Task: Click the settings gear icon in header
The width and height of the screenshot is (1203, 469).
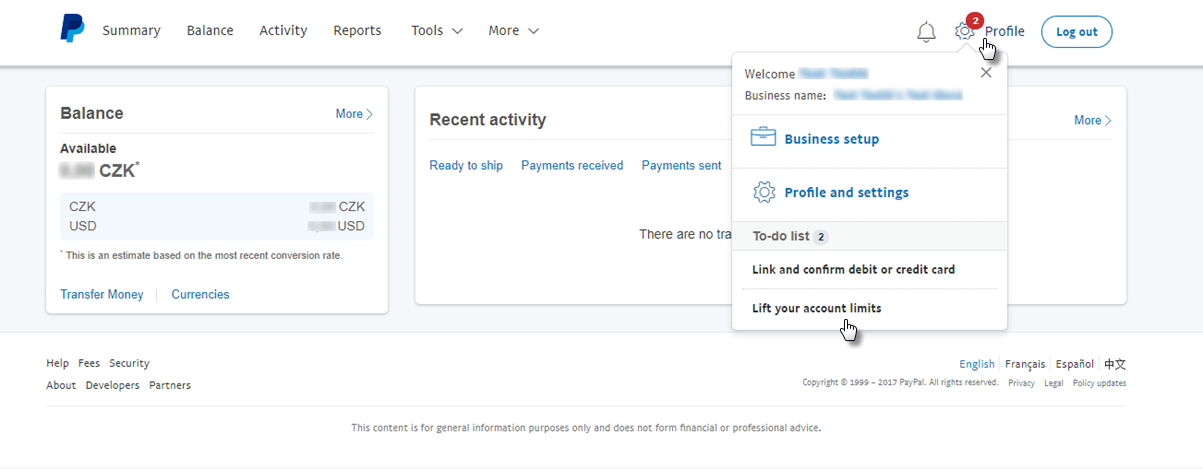Action: [964, 31]
